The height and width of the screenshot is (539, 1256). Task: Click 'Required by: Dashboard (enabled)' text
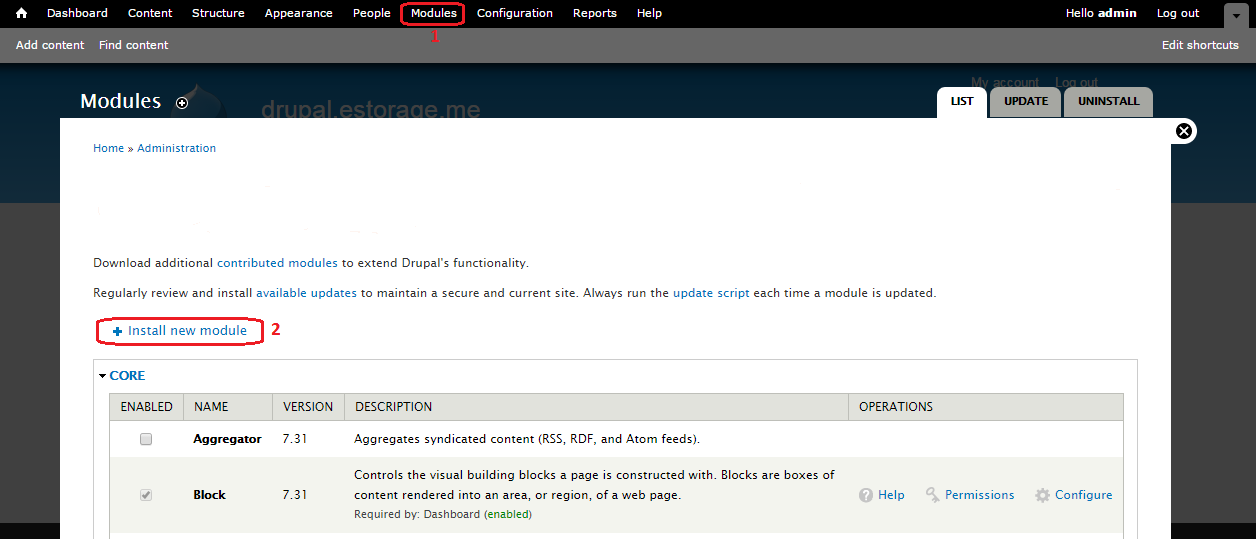coord(443,515)
